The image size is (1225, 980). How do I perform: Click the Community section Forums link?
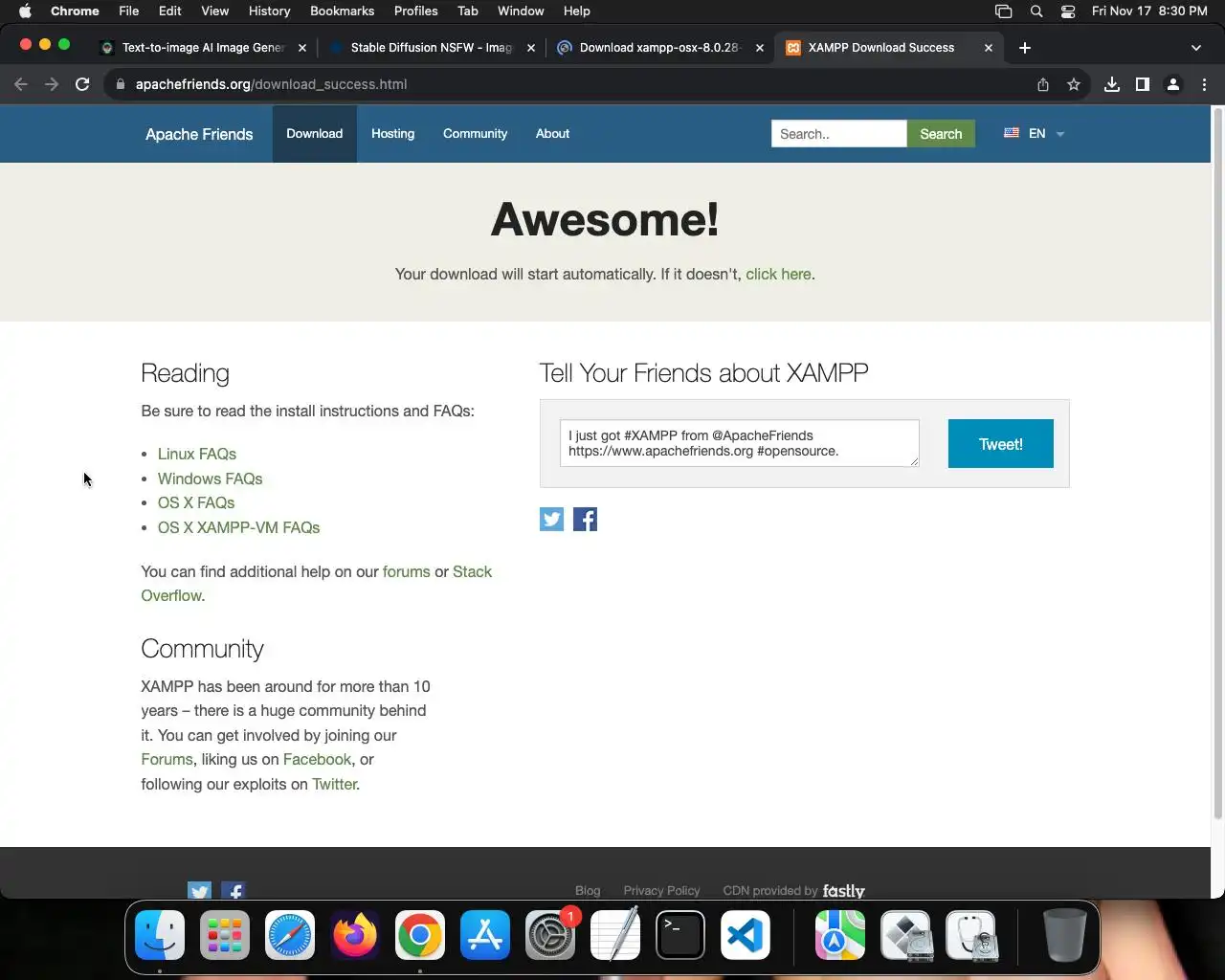pyautogui.click(x=167, y=759)
